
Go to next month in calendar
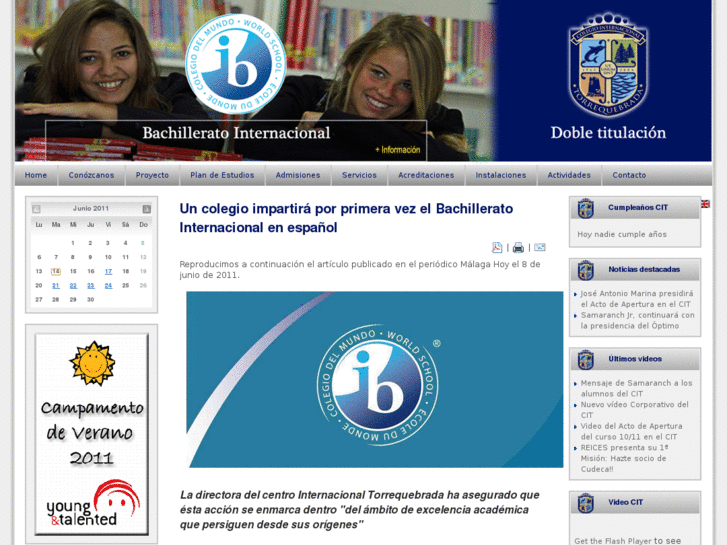click(x=147, y=209)
